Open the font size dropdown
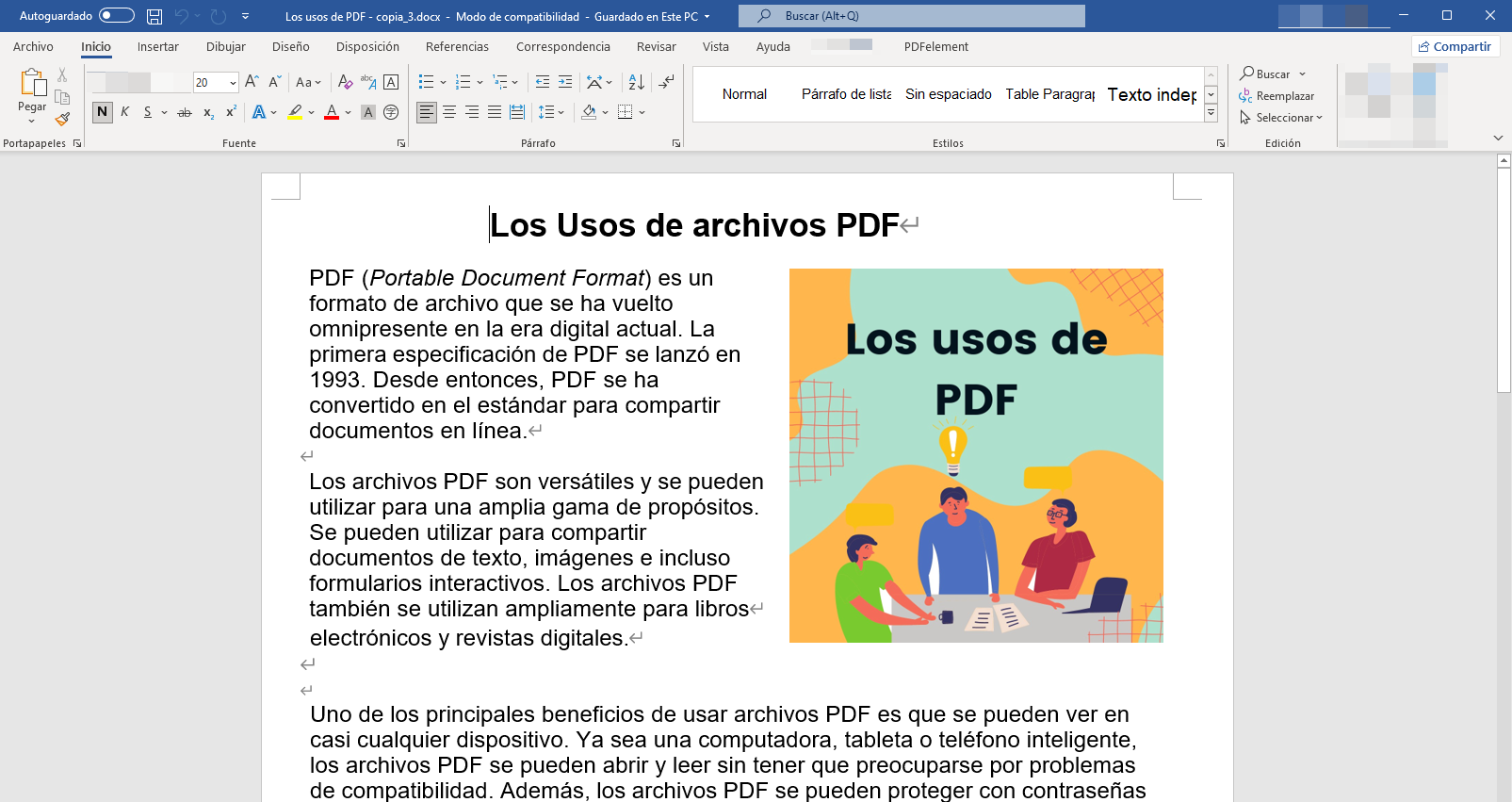 pyautogui.click(x=233, y=83)
